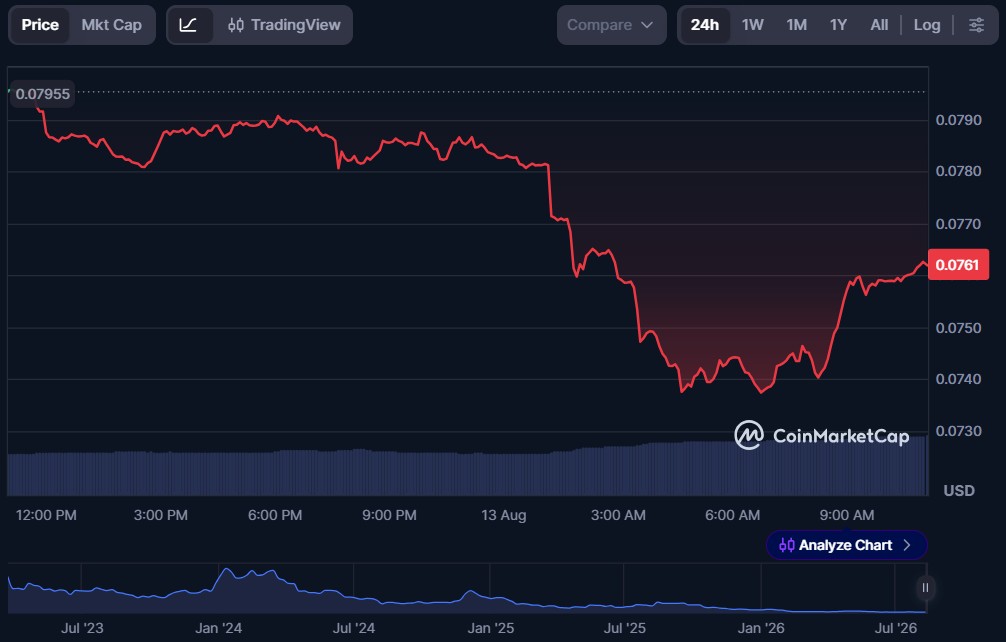
Task: Click the 13 Aug date axis label
Action: click(504, 515)
